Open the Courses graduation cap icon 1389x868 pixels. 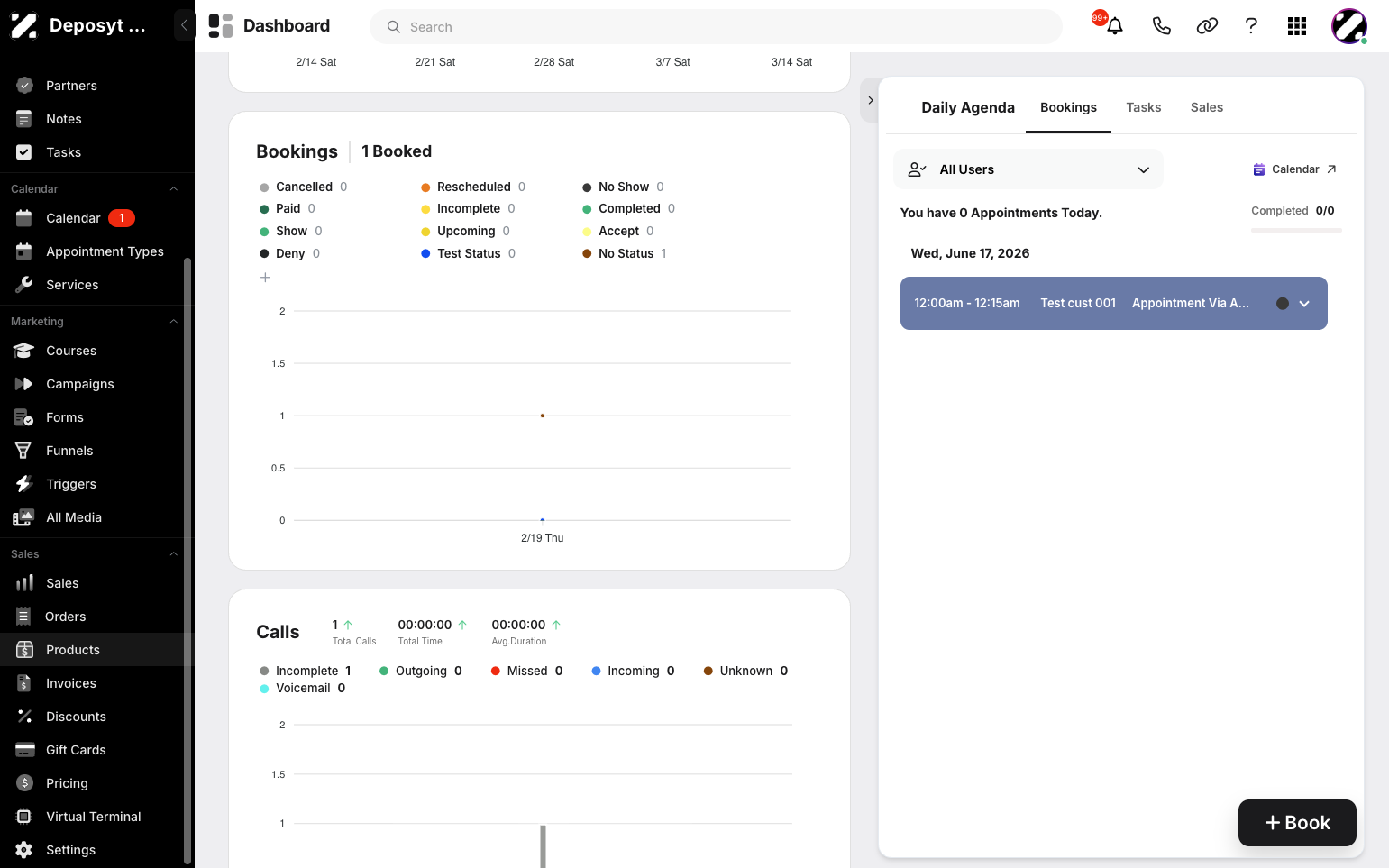24,351
